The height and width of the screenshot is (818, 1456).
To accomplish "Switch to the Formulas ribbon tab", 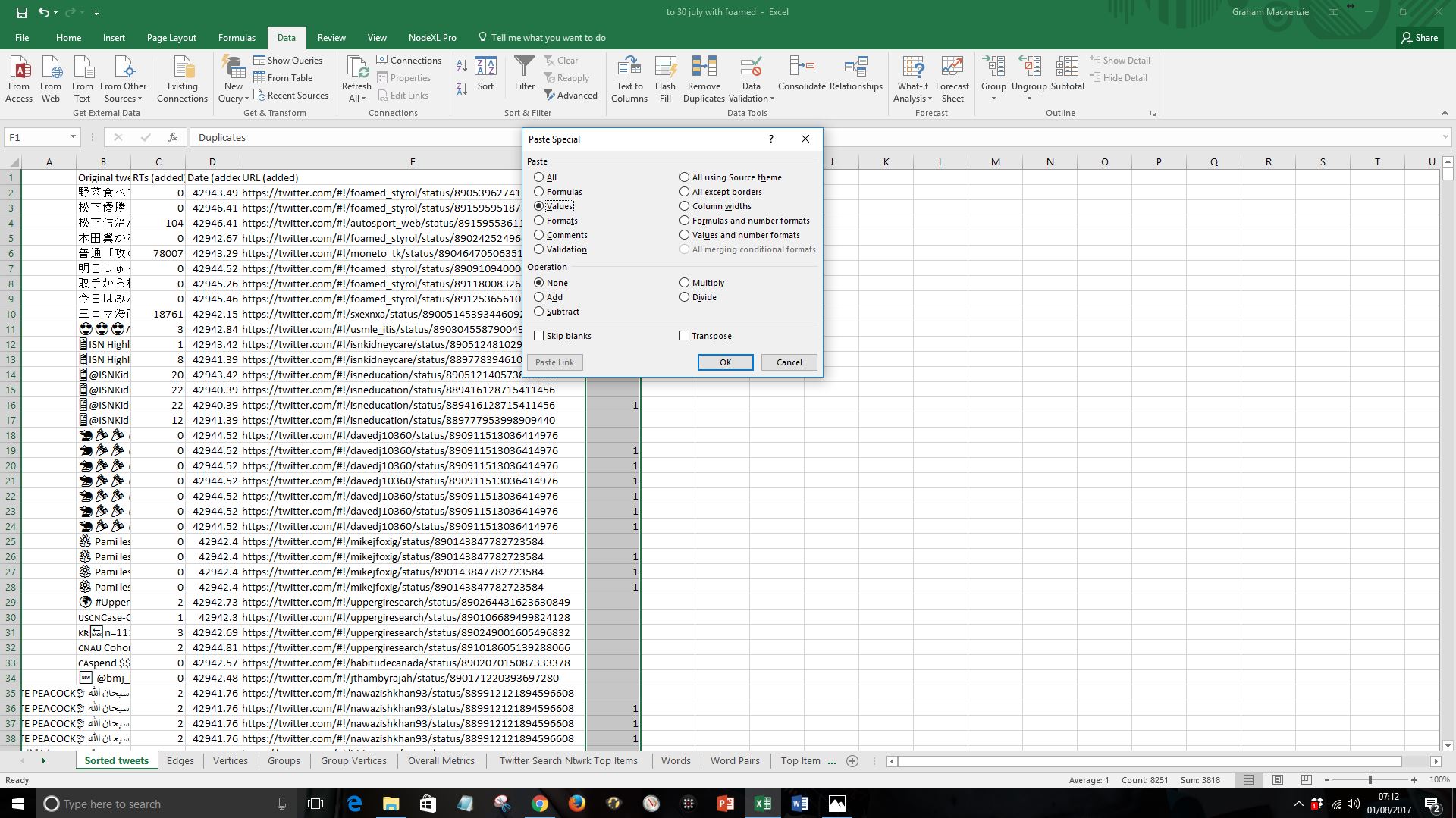I will (237, 38).
